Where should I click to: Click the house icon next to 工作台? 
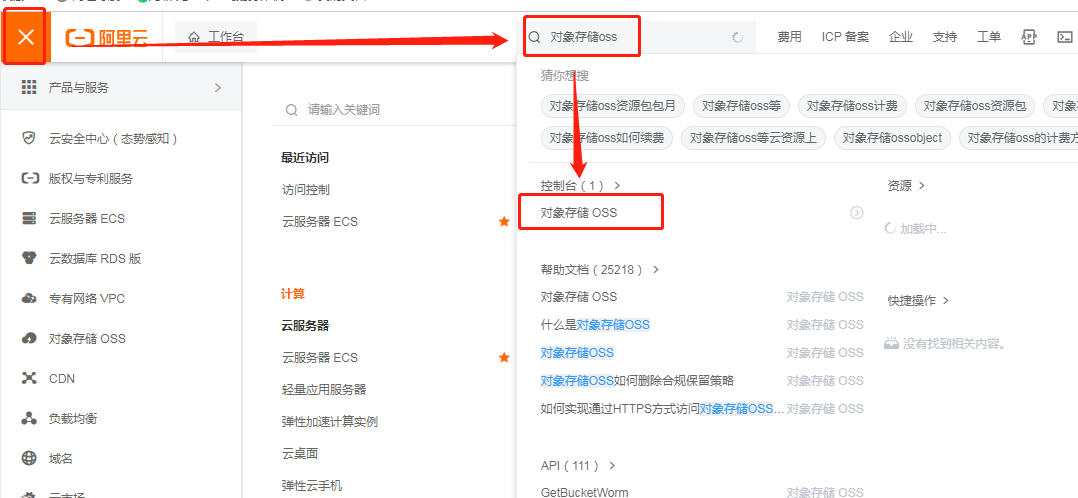195,37
